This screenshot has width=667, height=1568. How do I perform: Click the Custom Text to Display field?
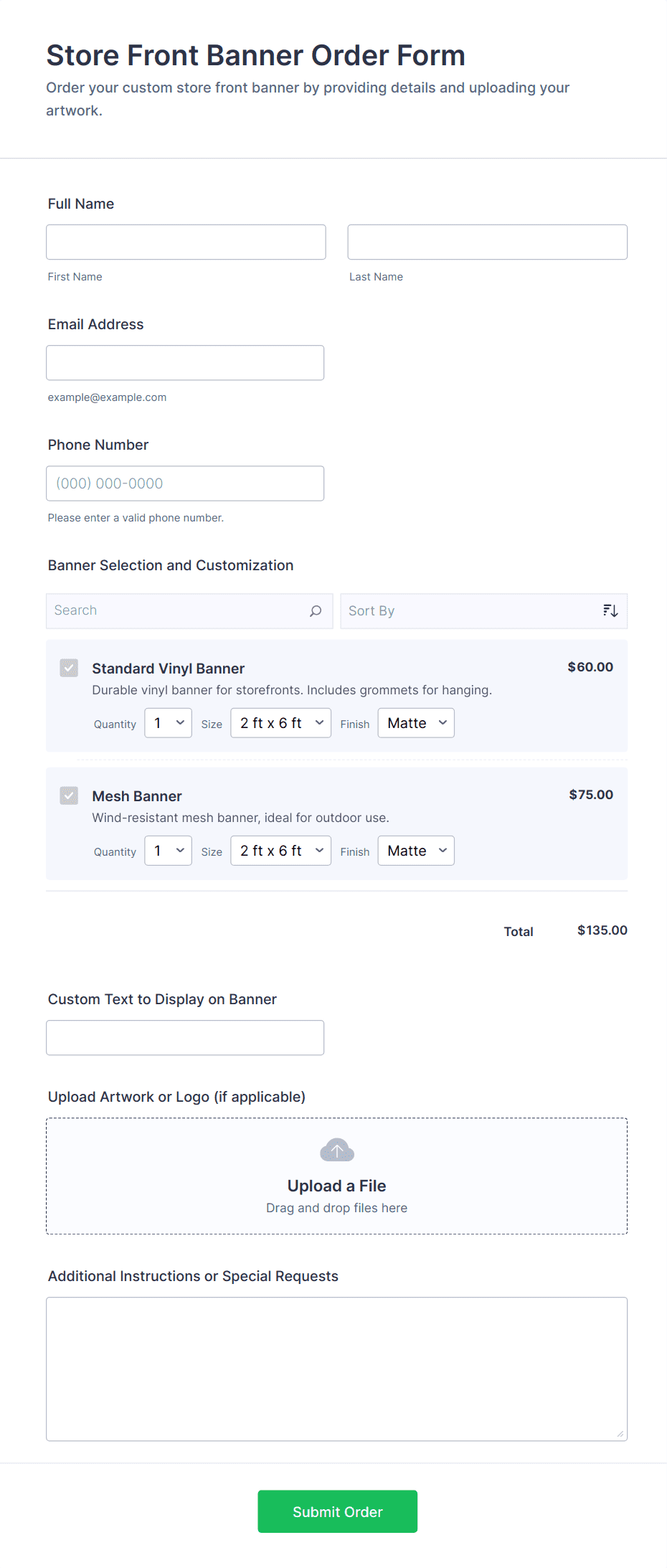[184, 1037]
